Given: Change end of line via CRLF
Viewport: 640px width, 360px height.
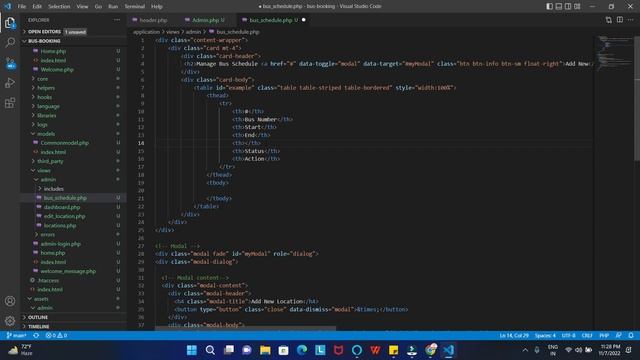Looking at the screenshot, I should 587,336.
